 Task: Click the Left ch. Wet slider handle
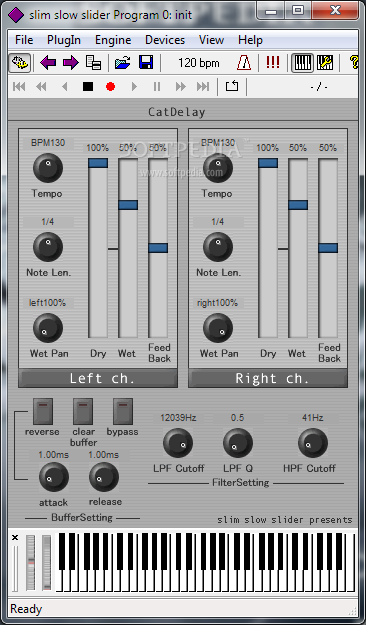coord(128,205)
